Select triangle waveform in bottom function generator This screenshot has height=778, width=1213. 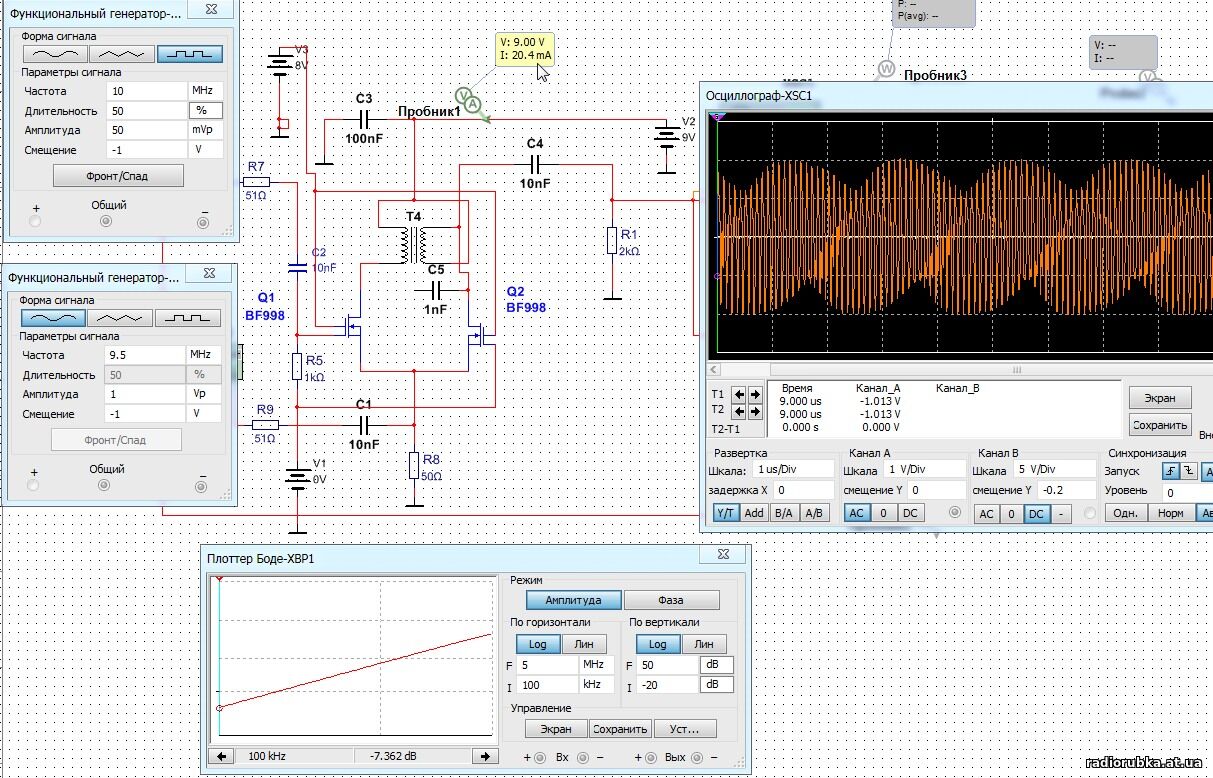point(120,318)
